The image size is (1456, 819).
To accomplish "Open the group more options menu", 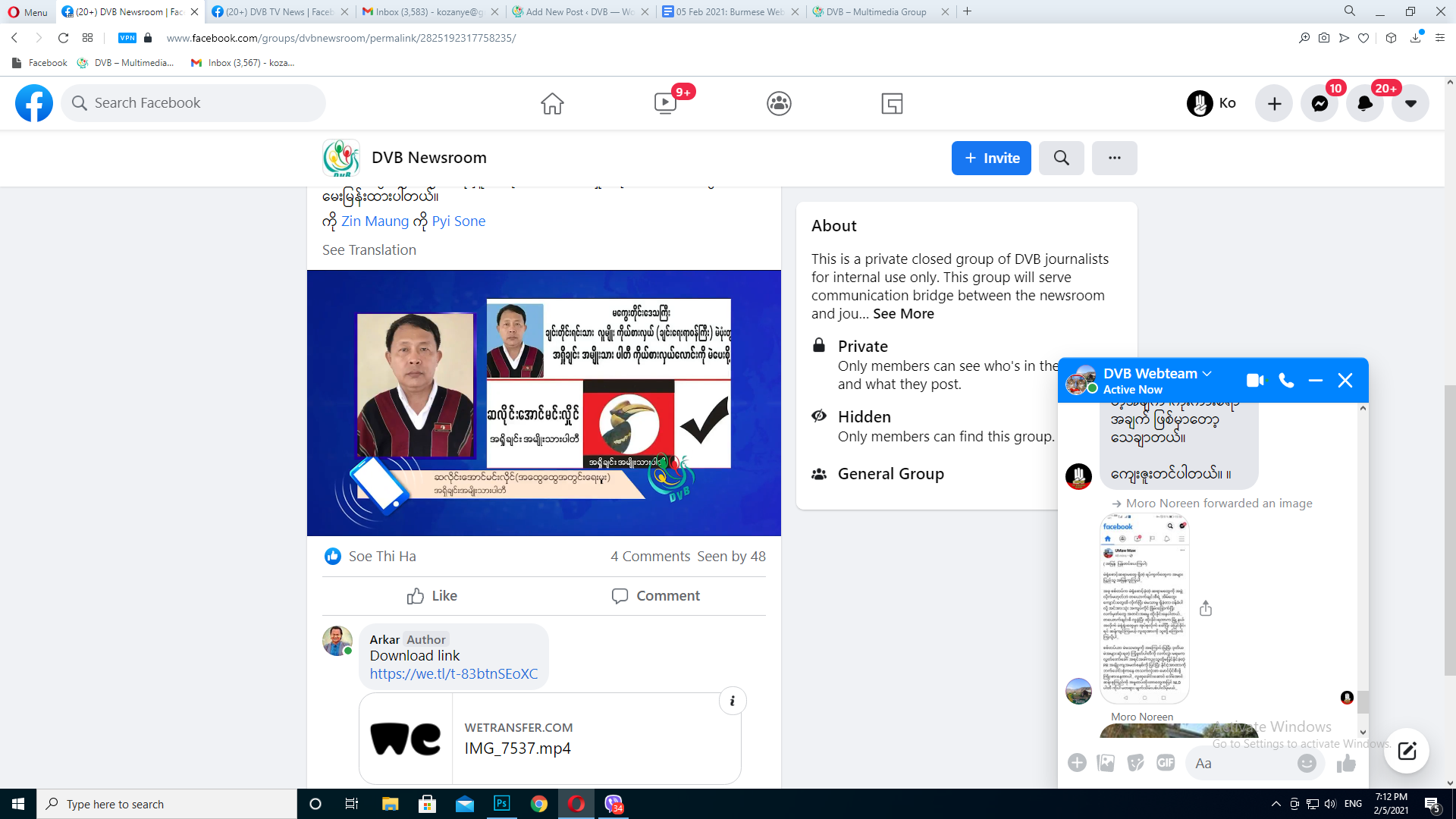I will [1115, 158].
